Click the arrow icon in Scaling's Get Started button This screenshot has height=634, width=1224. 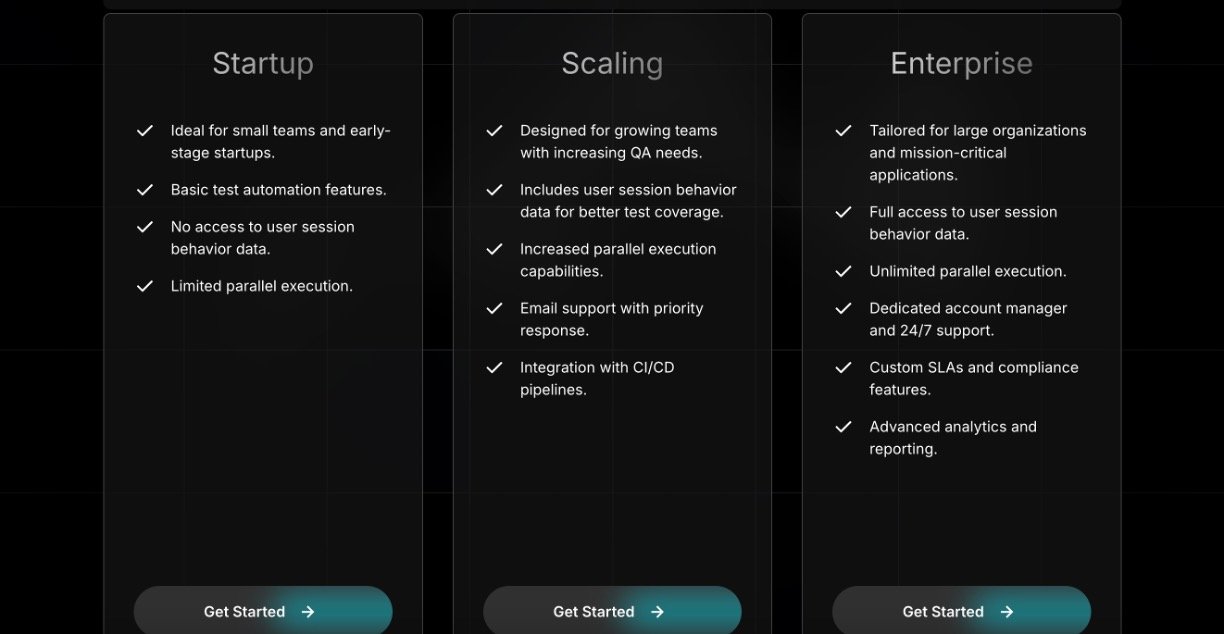click(657, 612)
